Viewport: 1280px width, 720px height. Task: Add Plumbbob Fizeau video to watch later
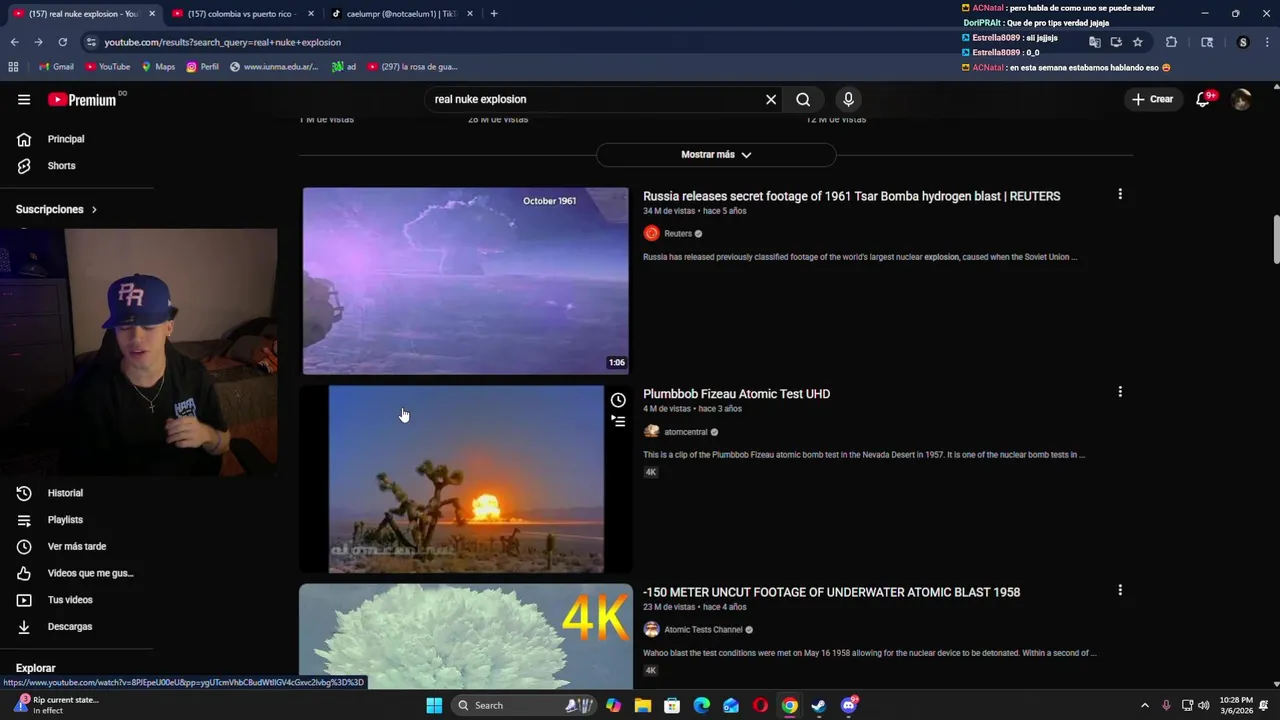click(618, 400)
